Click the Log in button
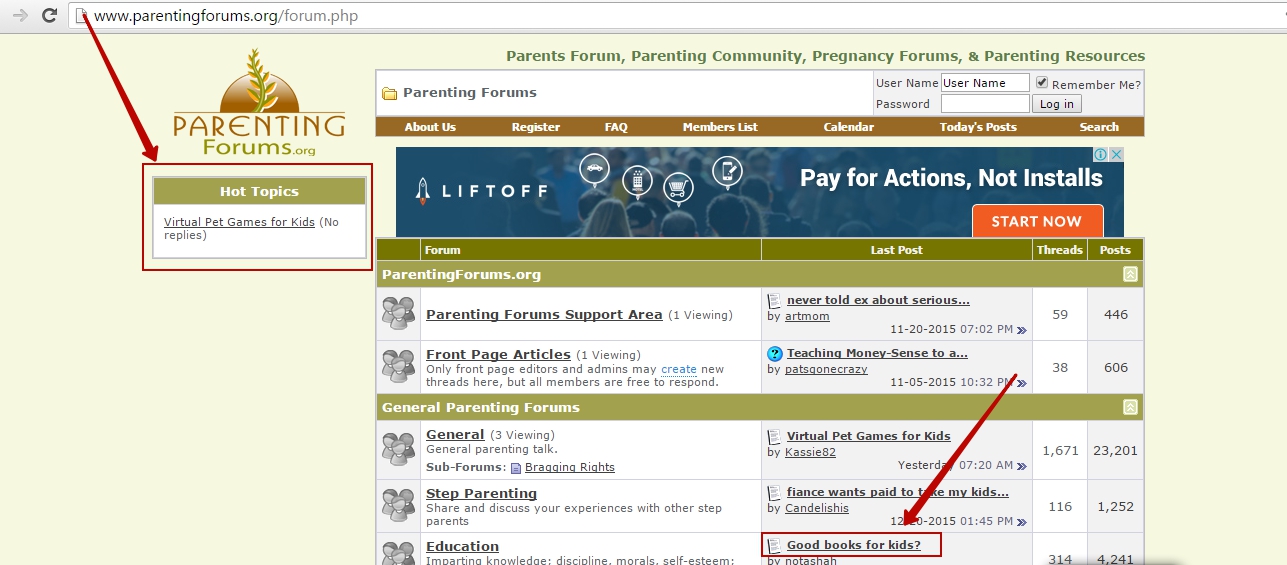The width and height of the screenshot is (1287, 565). click(x=1056, y=104)
